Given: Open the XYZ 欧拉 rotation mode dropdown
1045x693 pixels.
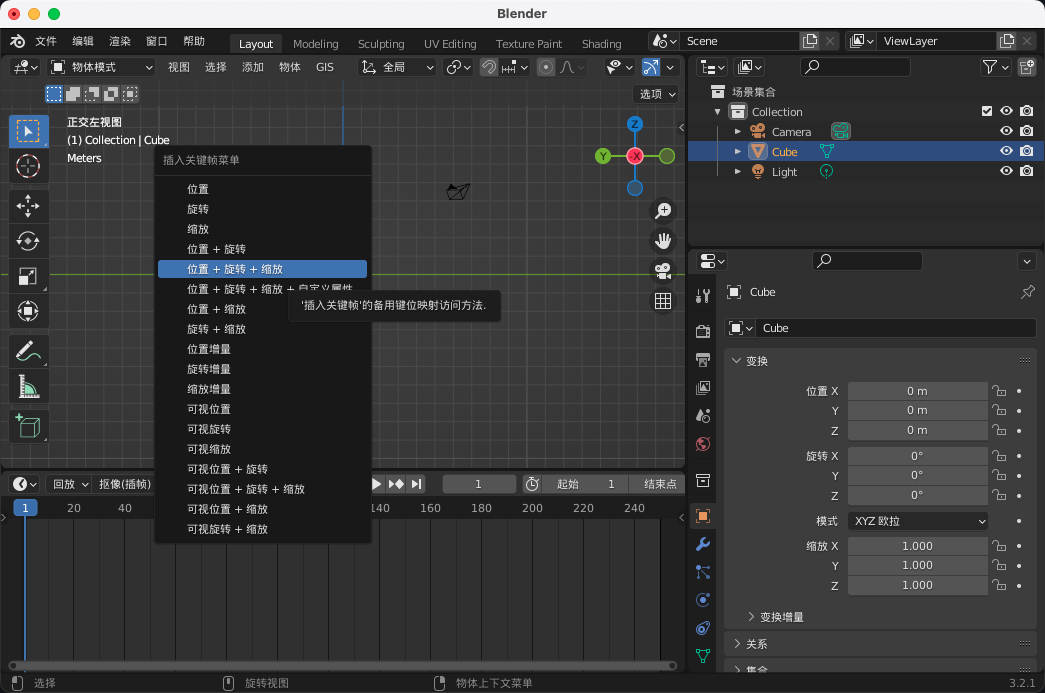Looking at the screenshot, I should [x=918, y=521].
